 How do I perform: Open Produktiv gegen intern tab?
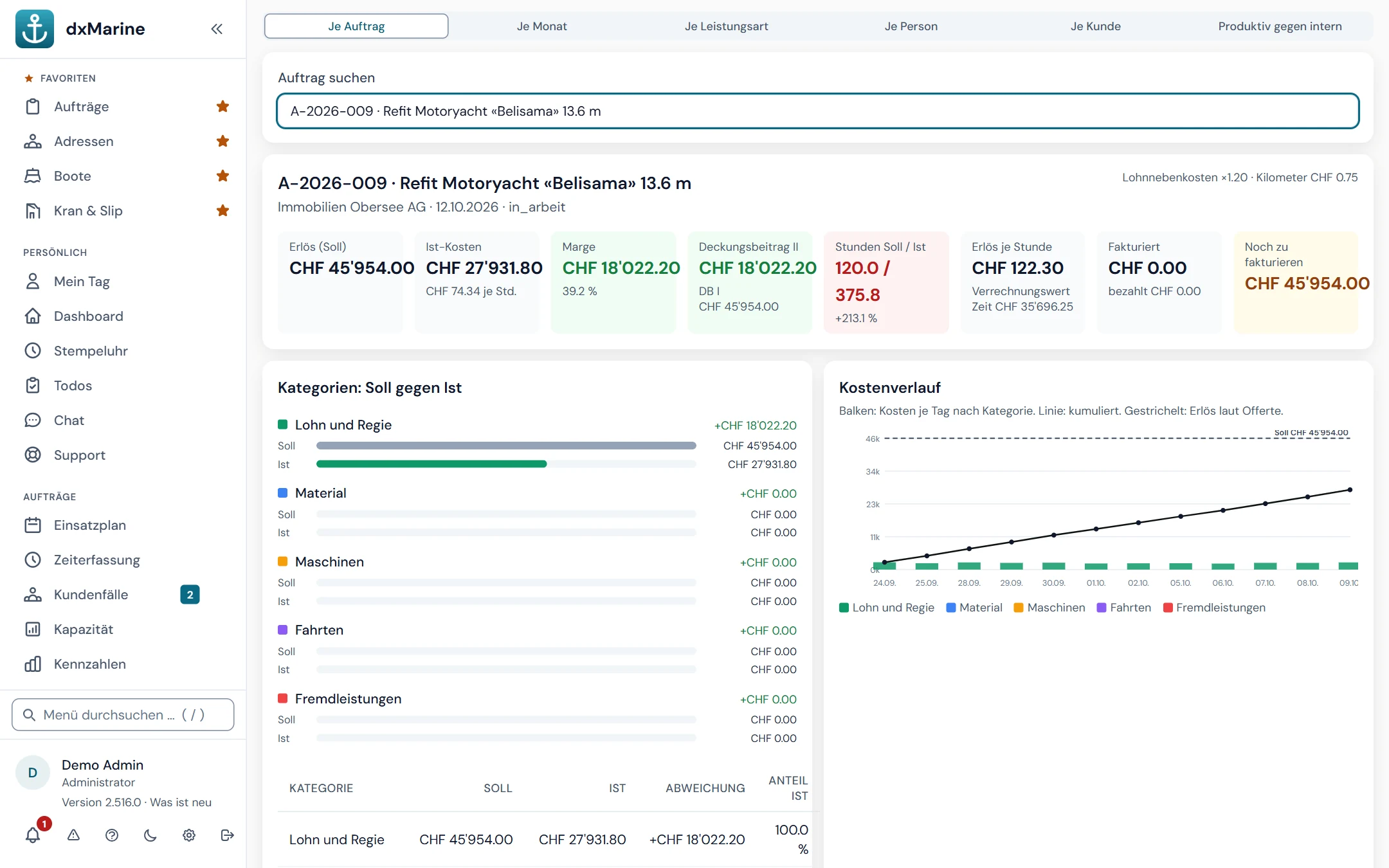point(1280,26)
